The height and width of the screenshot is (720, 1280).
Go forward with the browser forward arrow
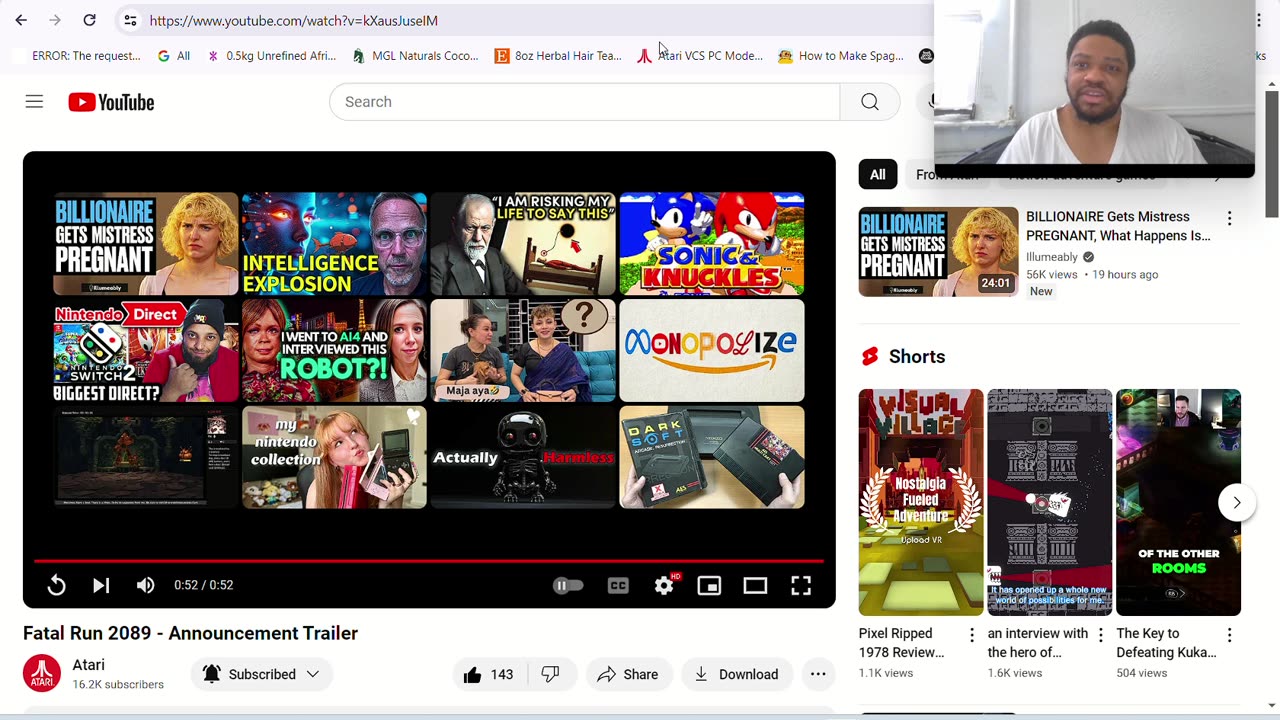[x=55, y=20]
